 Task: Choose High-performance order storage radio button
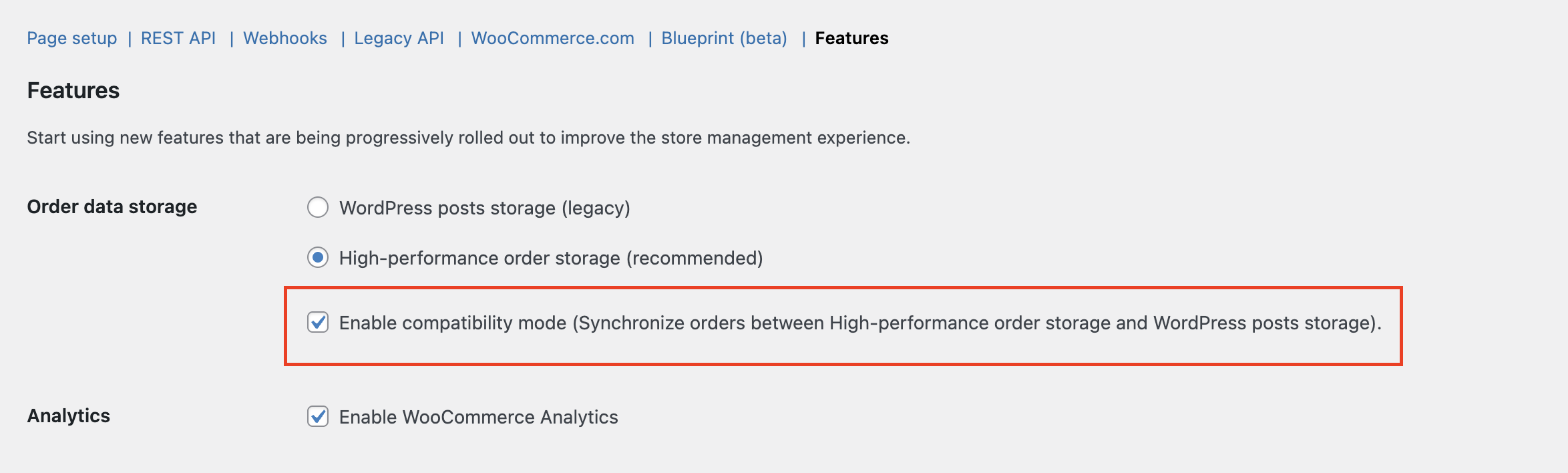point(318,257)
